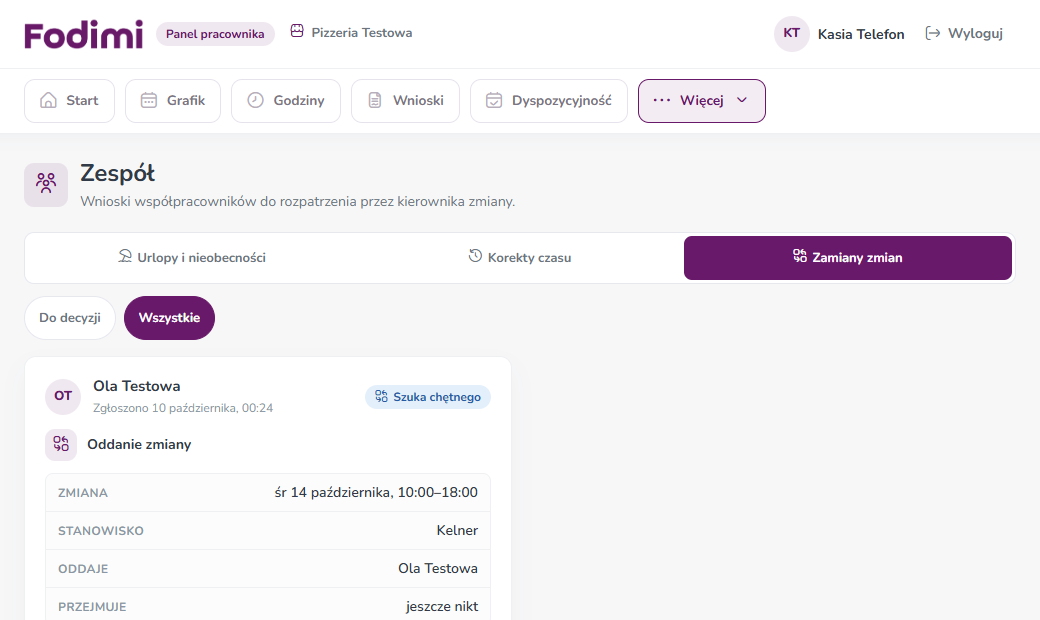This screenshot has height=620, width=1040.
Task: Click the Wnioski document icon
Action: pyautogui.click(x=375, y=100)
